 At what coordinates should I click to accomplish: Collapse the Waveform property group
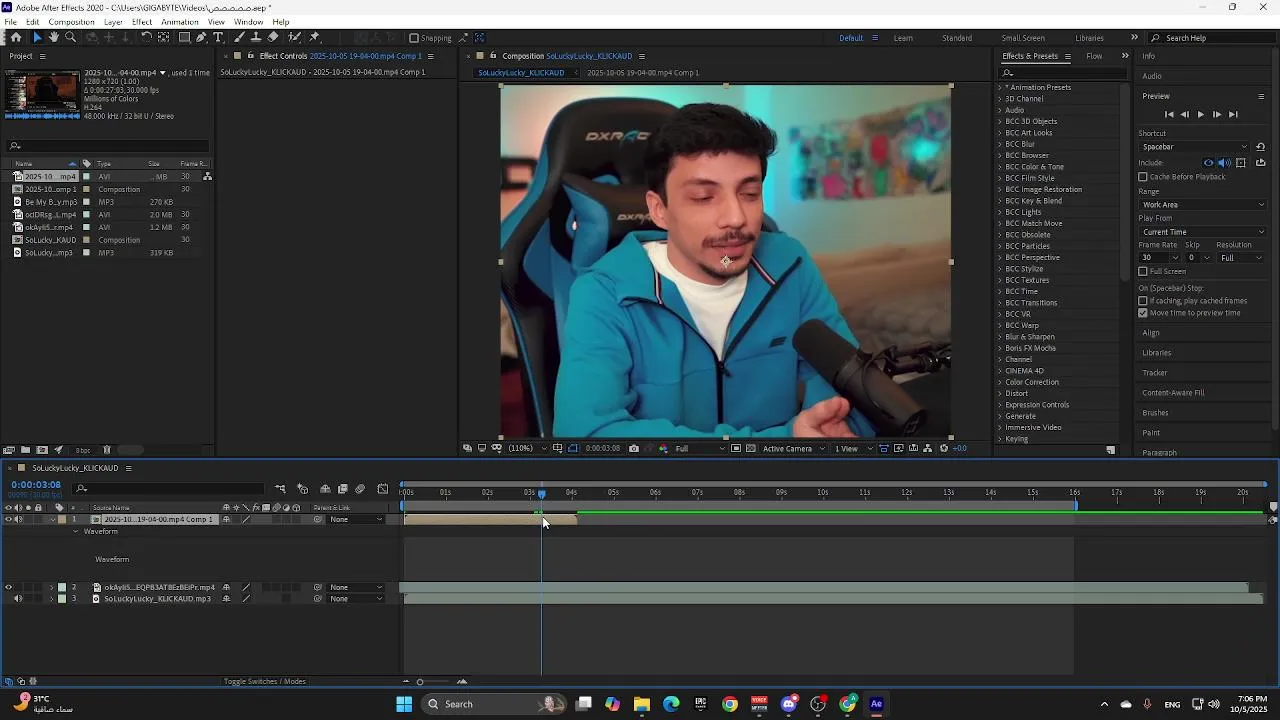(x=75, y=531)
